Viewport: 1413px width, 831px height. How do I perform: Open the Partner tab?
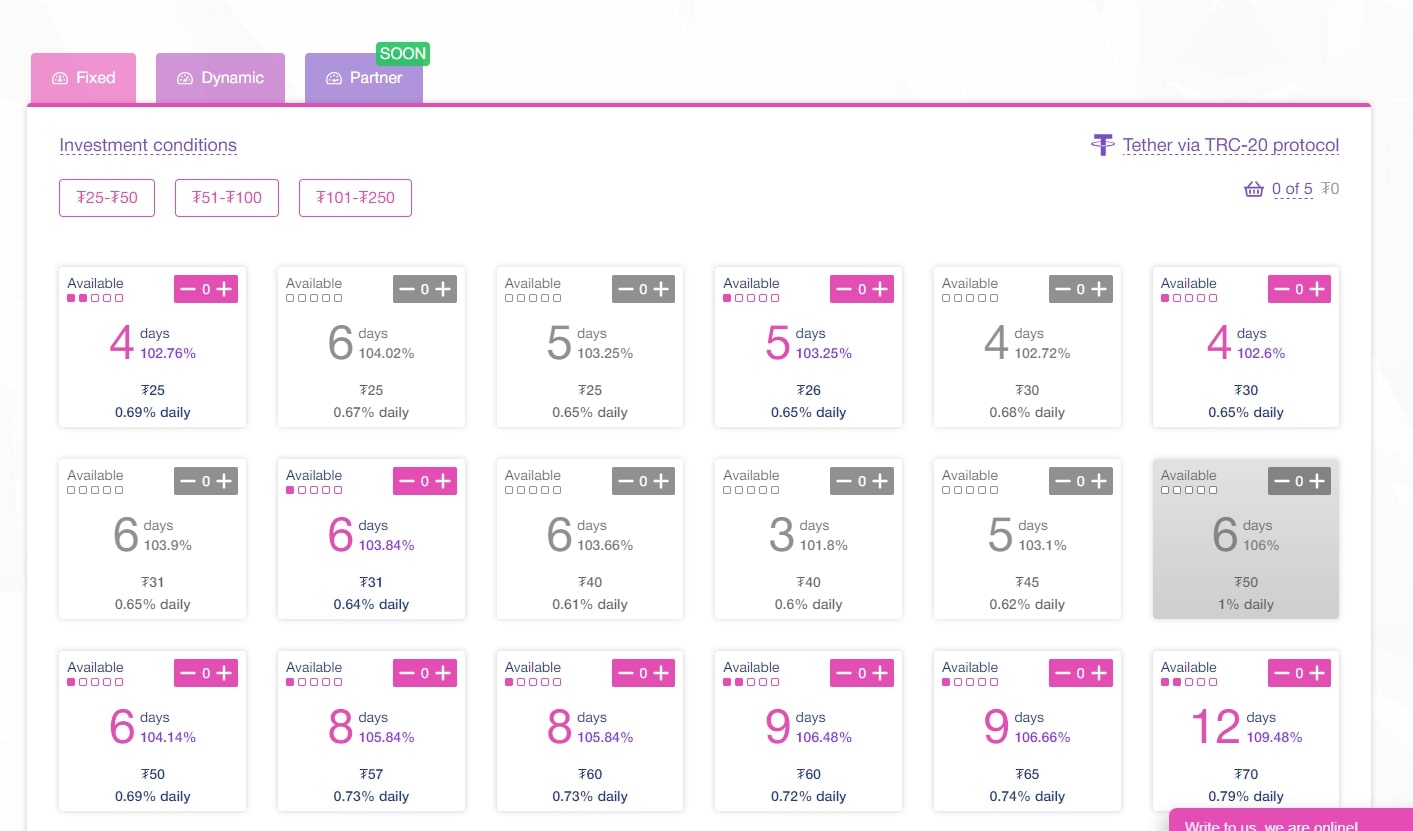click(x=364, y=78)
